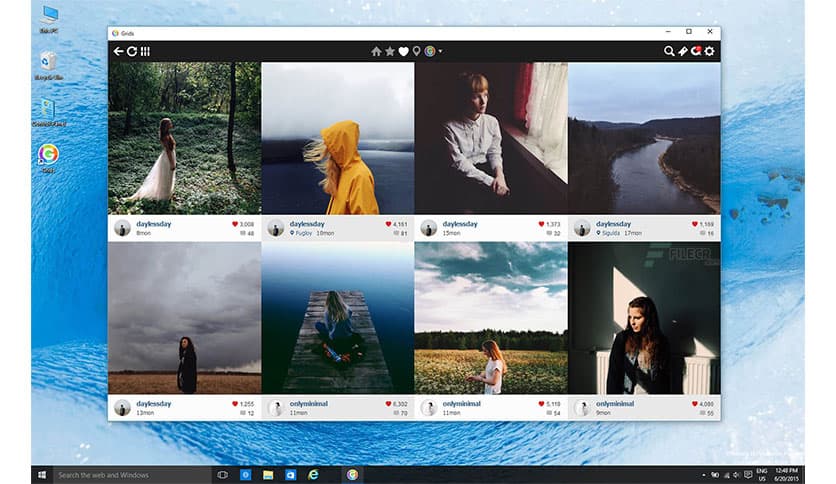
Task: Open onlyminimal username on pier photo post
Action: coord(309,404)
